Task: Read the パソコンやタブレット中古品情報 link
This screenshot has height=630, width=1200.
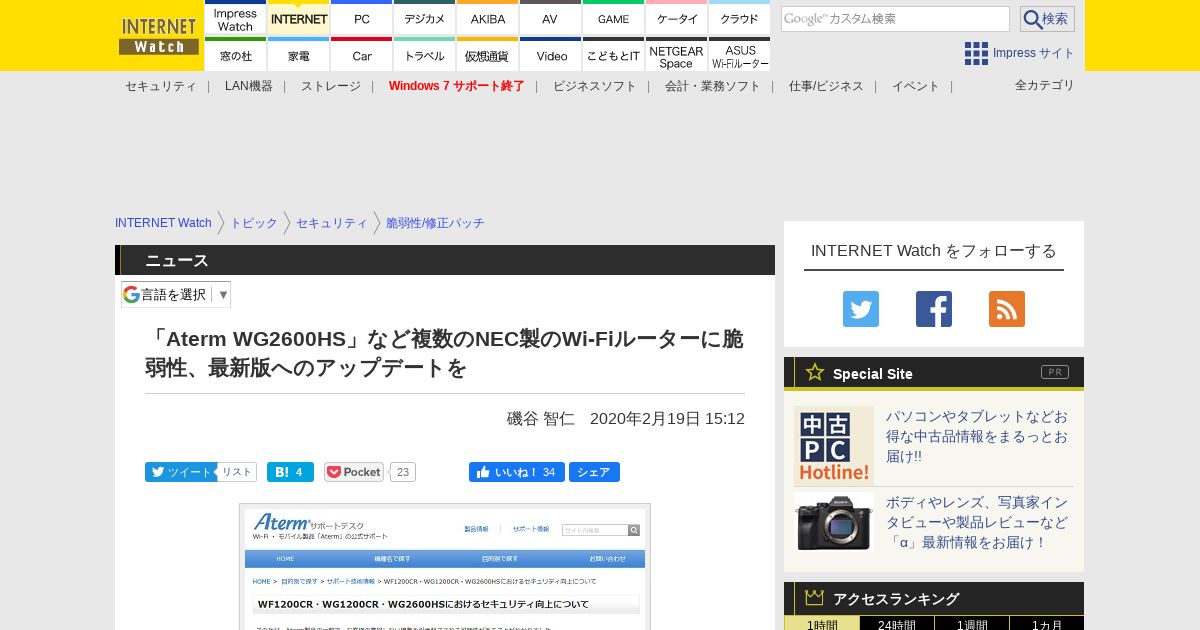Action: click(977, 436)
